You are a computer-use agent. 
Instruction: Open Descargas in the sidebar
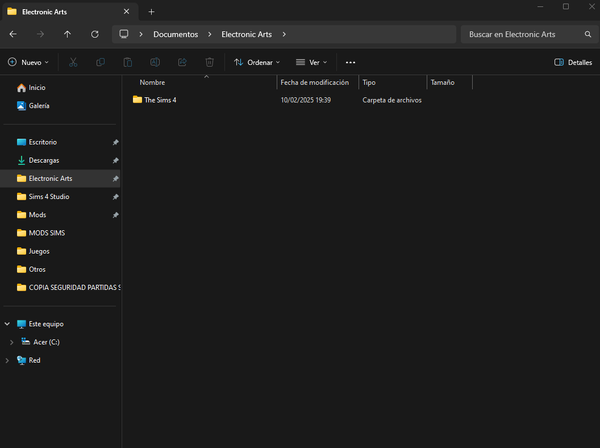pyautogui.click(x=44, y=160)
